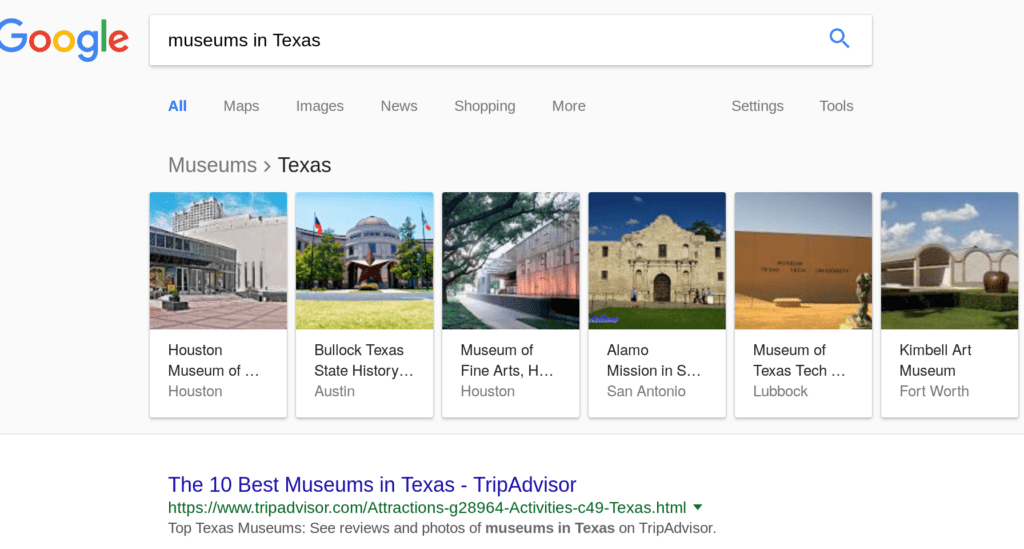
Task: Open Houston Museum of Natural Science photo
Action: tap(218, 260)
